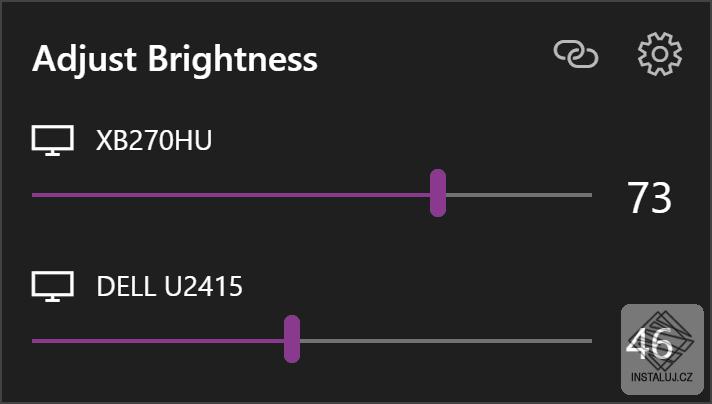Click the far left end of XB270HU slider track

[36, 194]
